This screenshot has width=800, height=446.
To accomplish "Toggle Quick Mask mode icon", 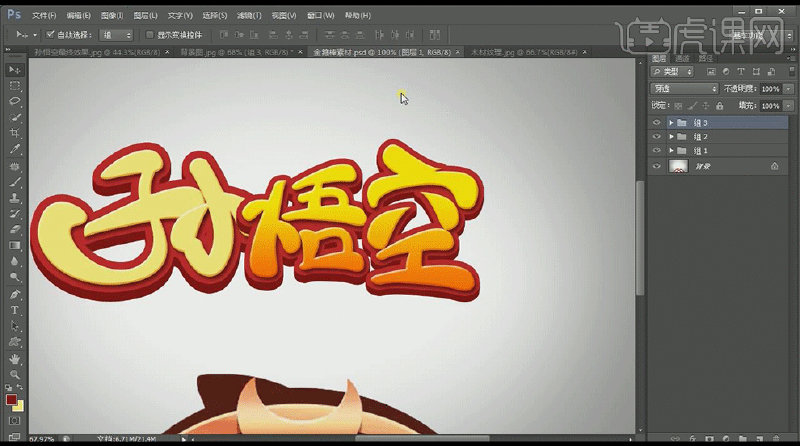I will point(14,420).
